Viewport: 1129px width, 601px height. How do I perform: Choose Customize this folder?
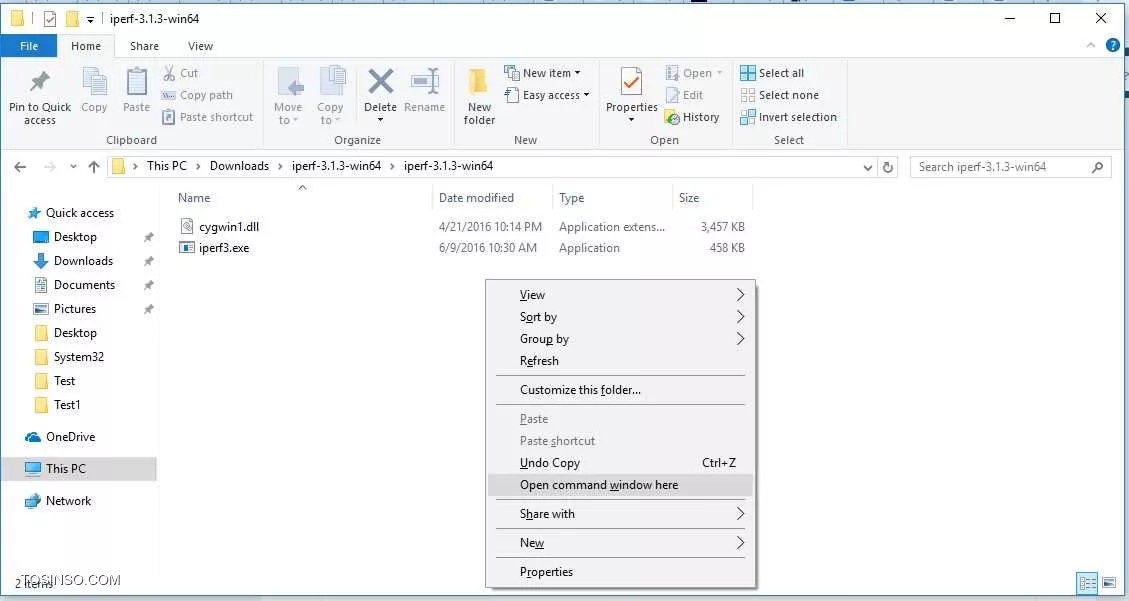[621, 390]
